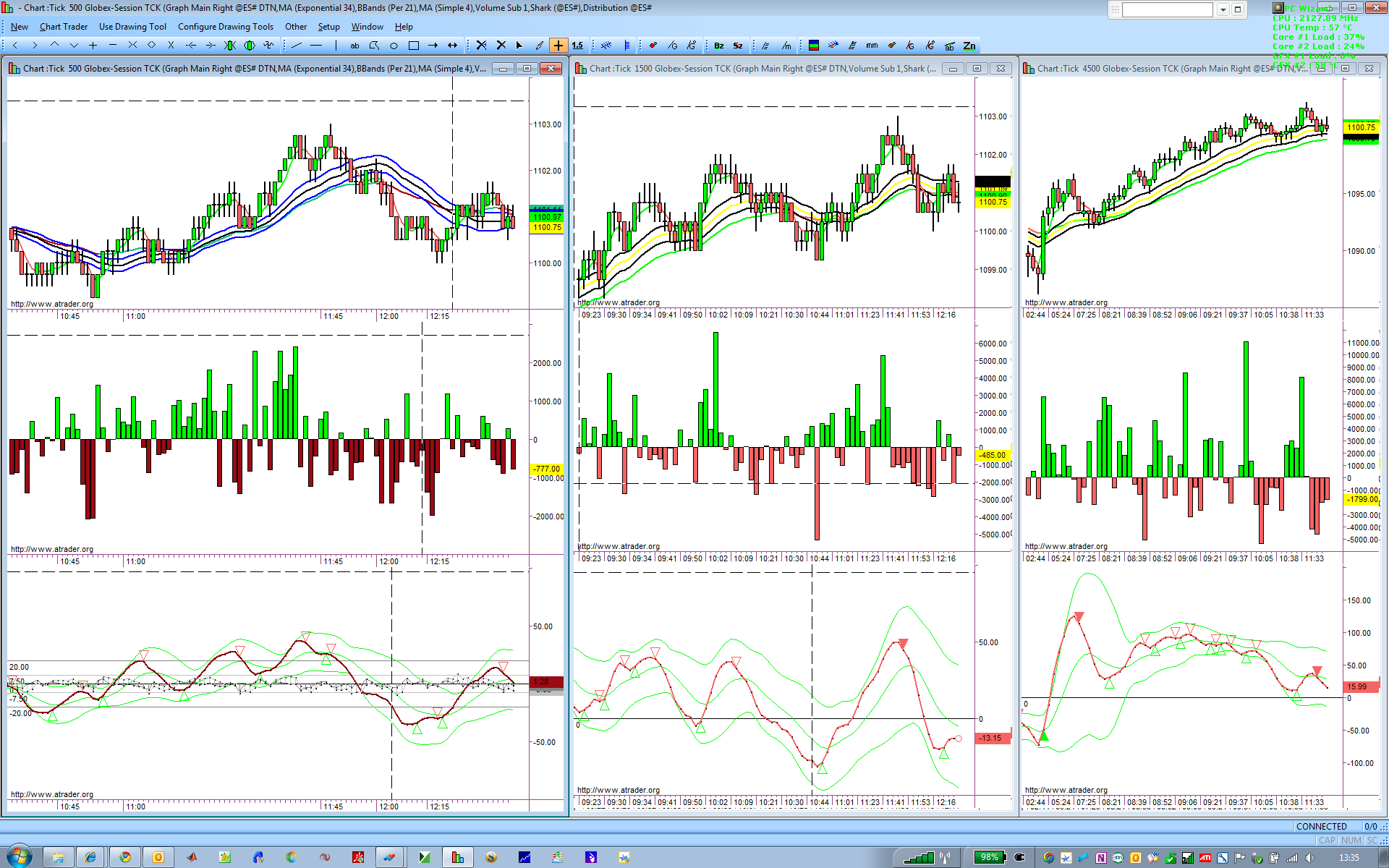Click the yellow 1100.75 price label, Tick 4500 chart
1389x868 pixels.
(1361, 127)
